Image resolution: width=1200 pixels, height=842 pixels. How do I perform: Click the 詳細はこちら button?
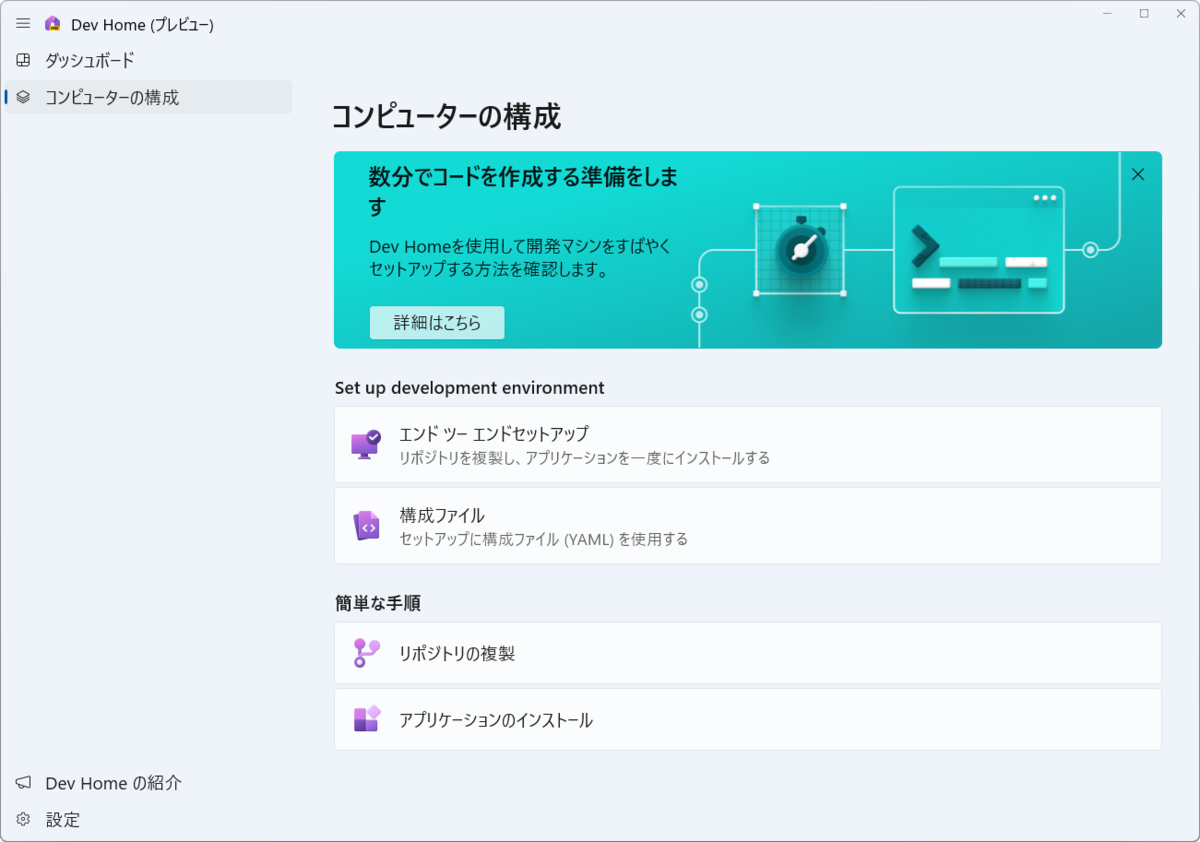(437, 322)
